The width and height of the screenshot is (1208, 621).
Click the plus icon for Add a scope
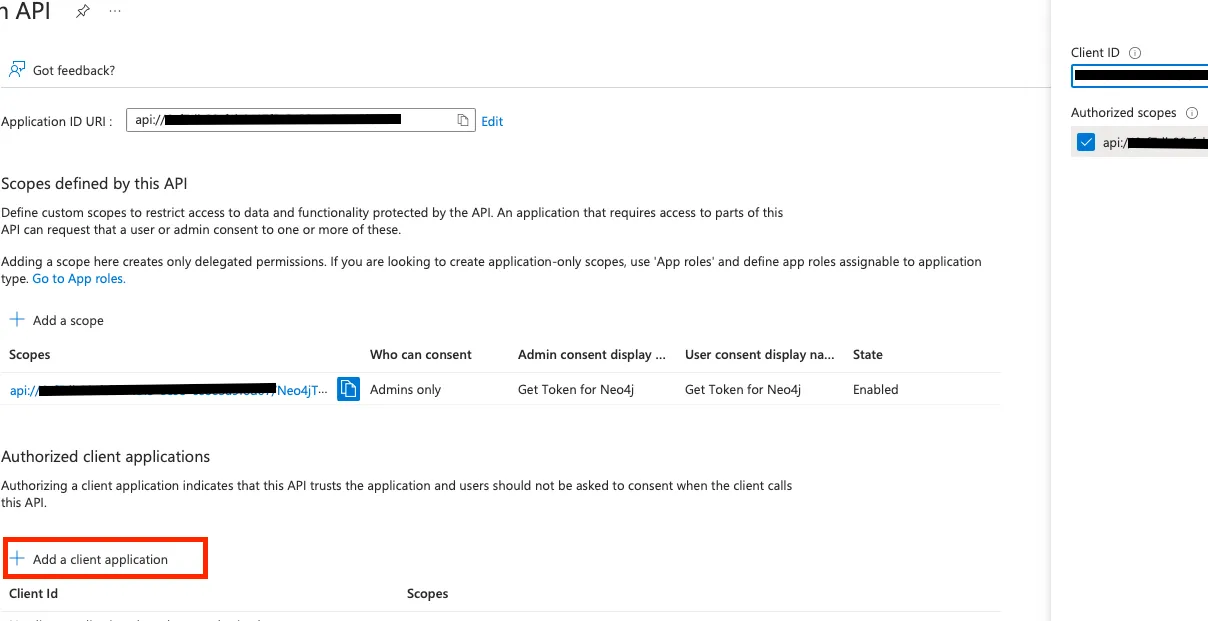coord(17,320)
